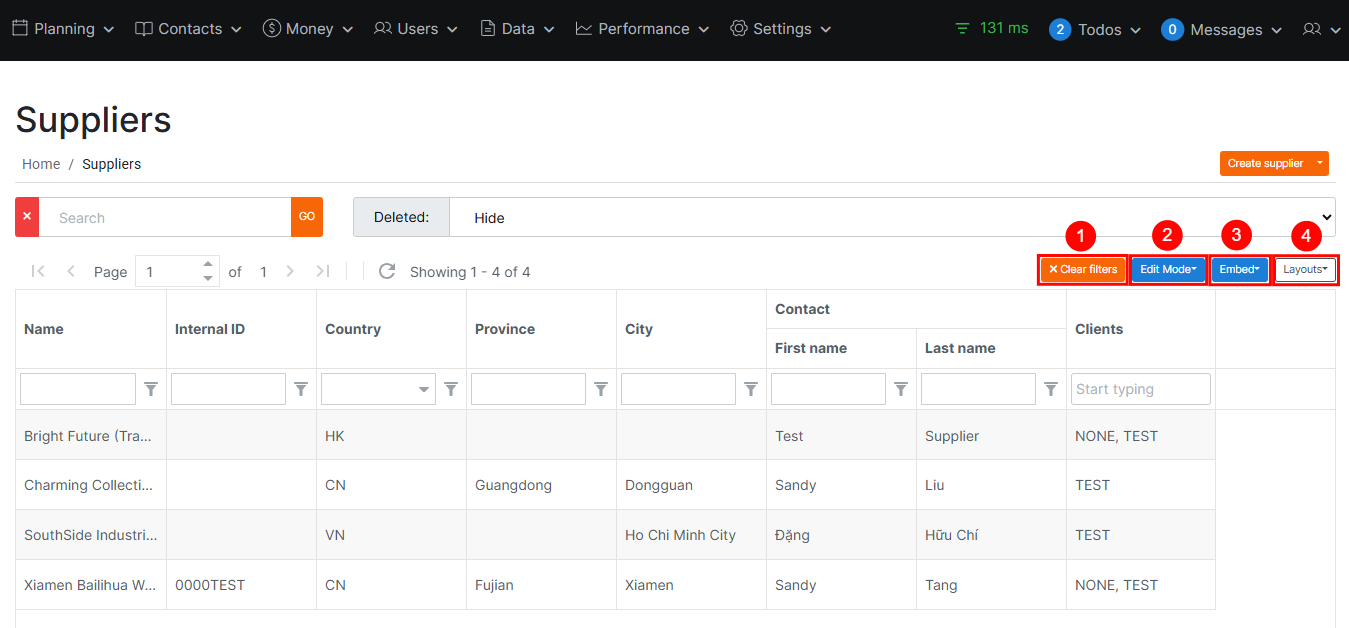Open the Contacts menu
Image resolution: width=1349 pixels, height=628 pixels.
188,29
